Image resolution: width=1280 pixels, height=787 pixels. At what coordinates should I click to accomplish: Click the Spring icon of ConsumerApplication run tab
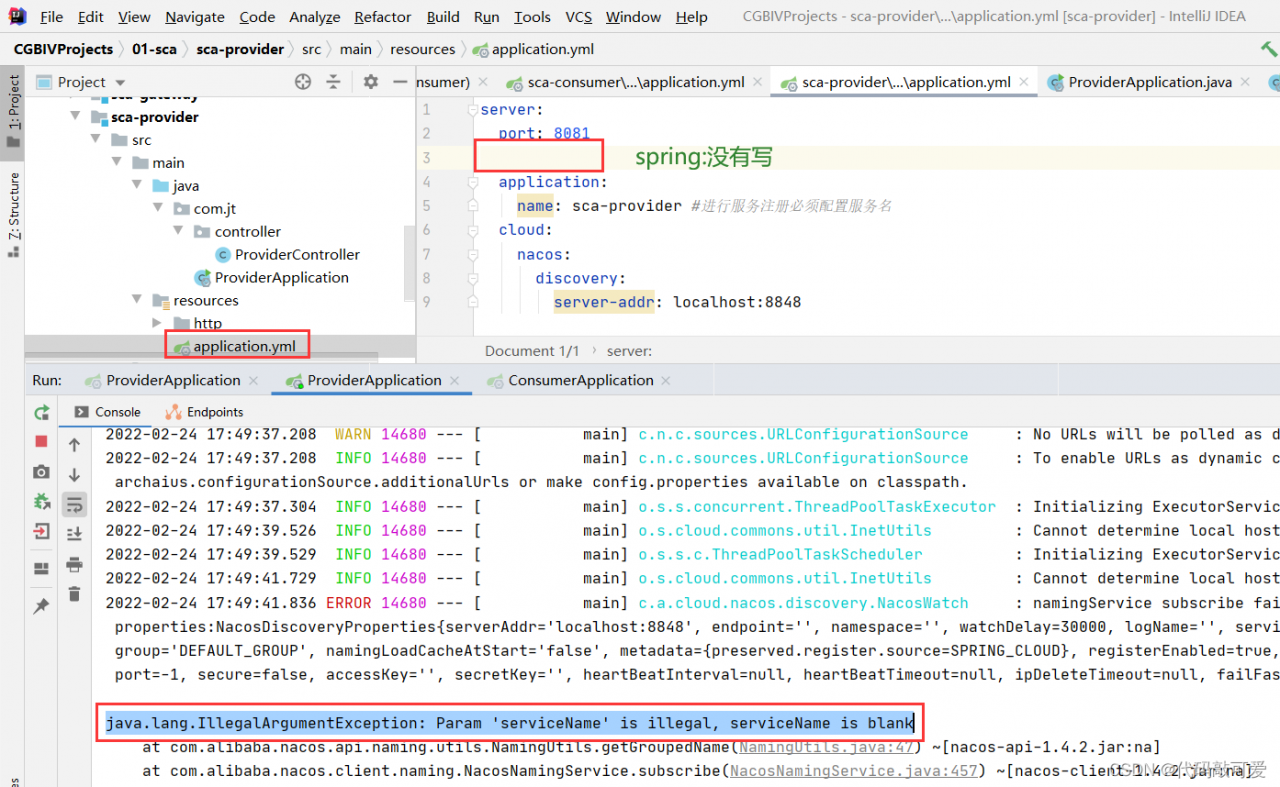coord(494,381)
